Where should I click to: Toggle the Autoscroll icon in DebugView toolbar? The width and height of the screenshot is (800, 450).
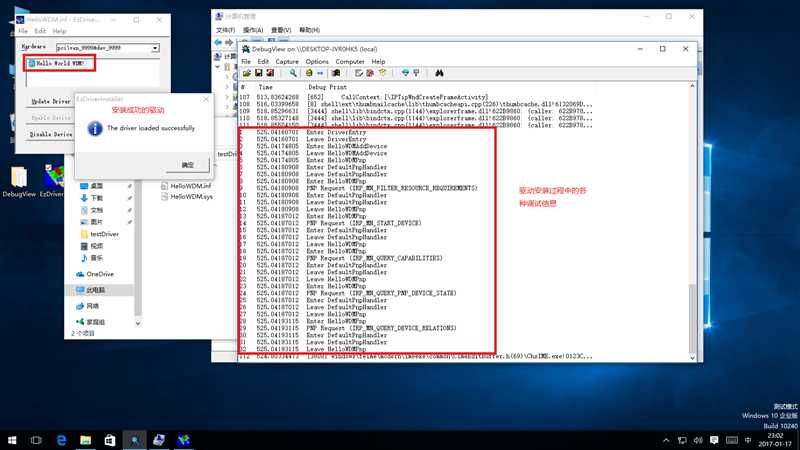coord(405,73)
